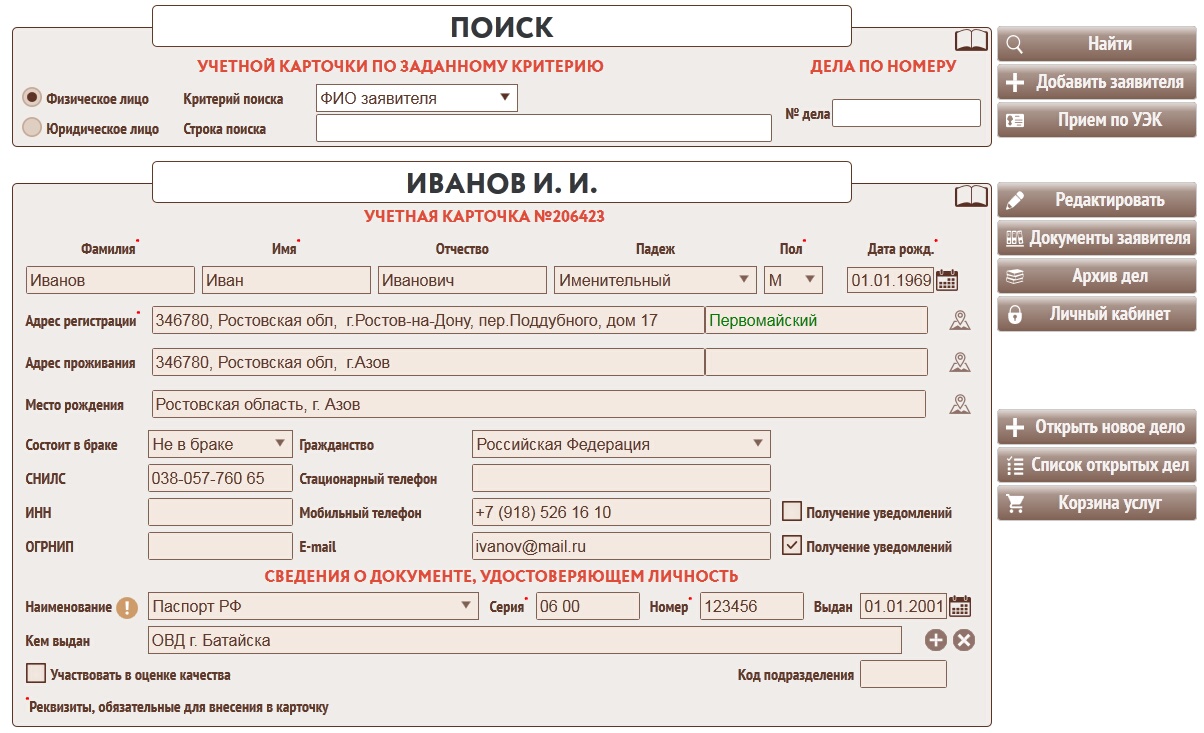This screenshot has height=733, width=1204.
Task: Click the Редактировать button
Action: click(1096, 200)
